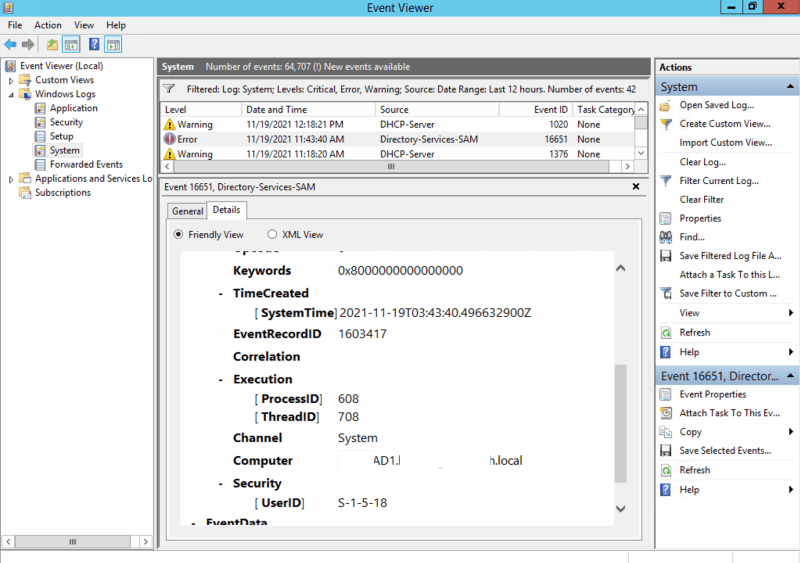This screenshot has width=800, height=563.
Task: Click the Save Filtered Log File floppy icon
Action: pyautogui.click(x=665, y=256)
